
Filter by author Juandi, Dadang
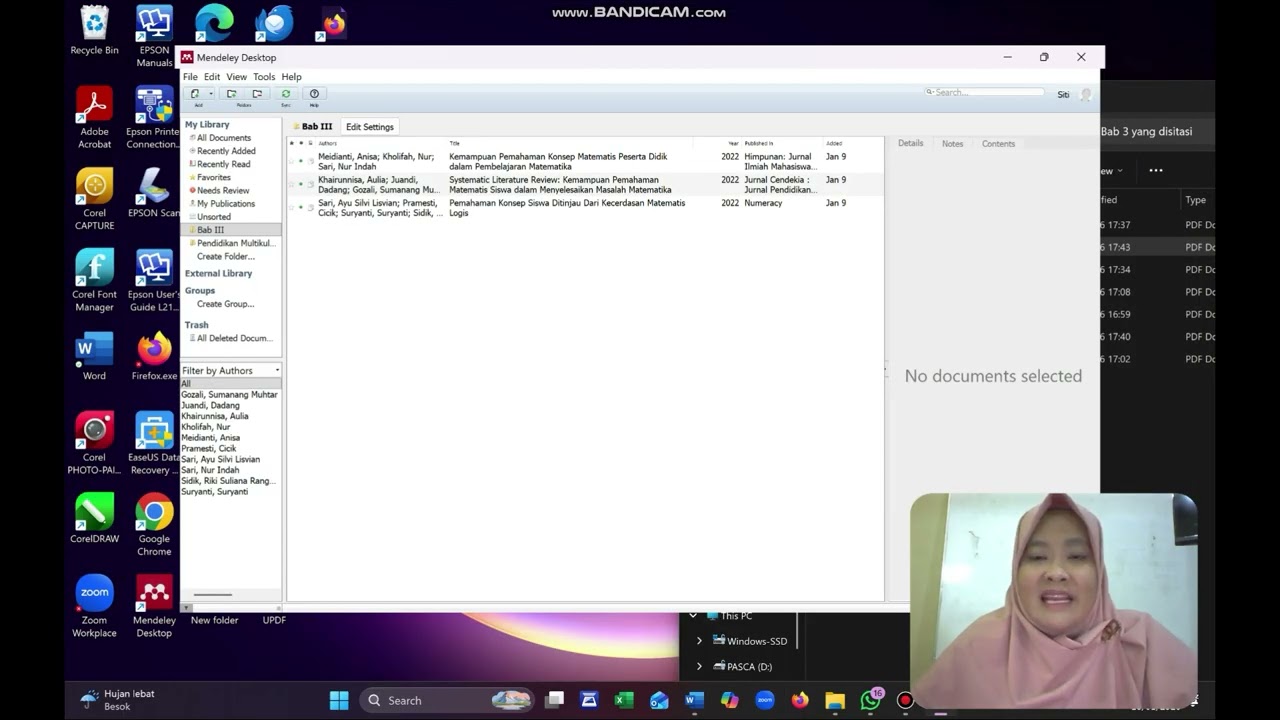click(210, 406)
